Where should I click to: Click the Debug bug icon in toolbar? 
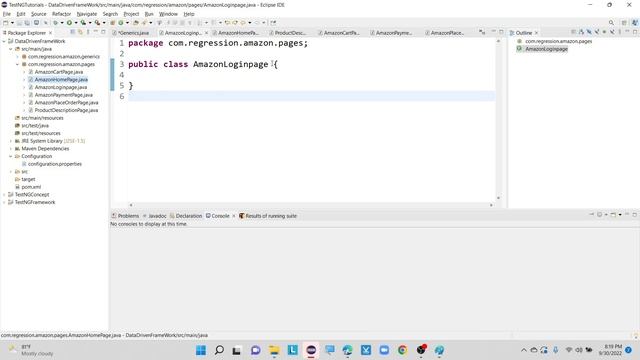tap(56, 23)
